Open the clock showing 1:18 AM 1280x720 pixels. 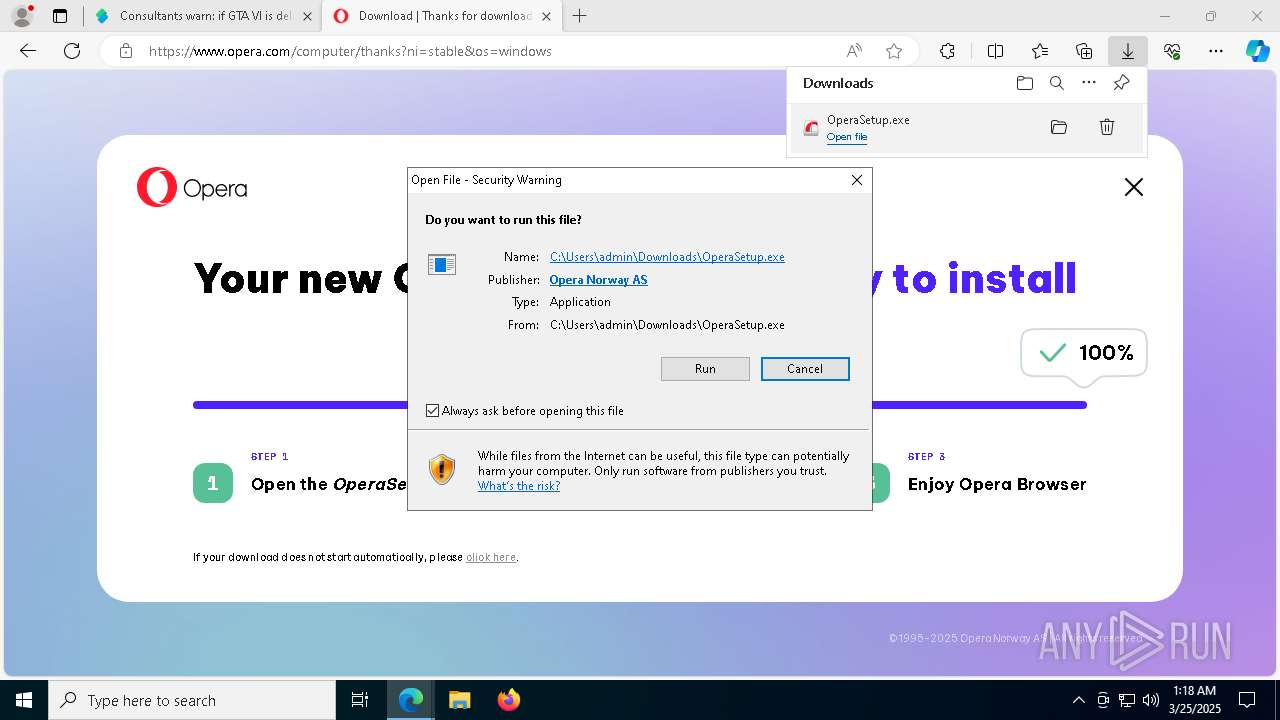(x=1194, y=700)
